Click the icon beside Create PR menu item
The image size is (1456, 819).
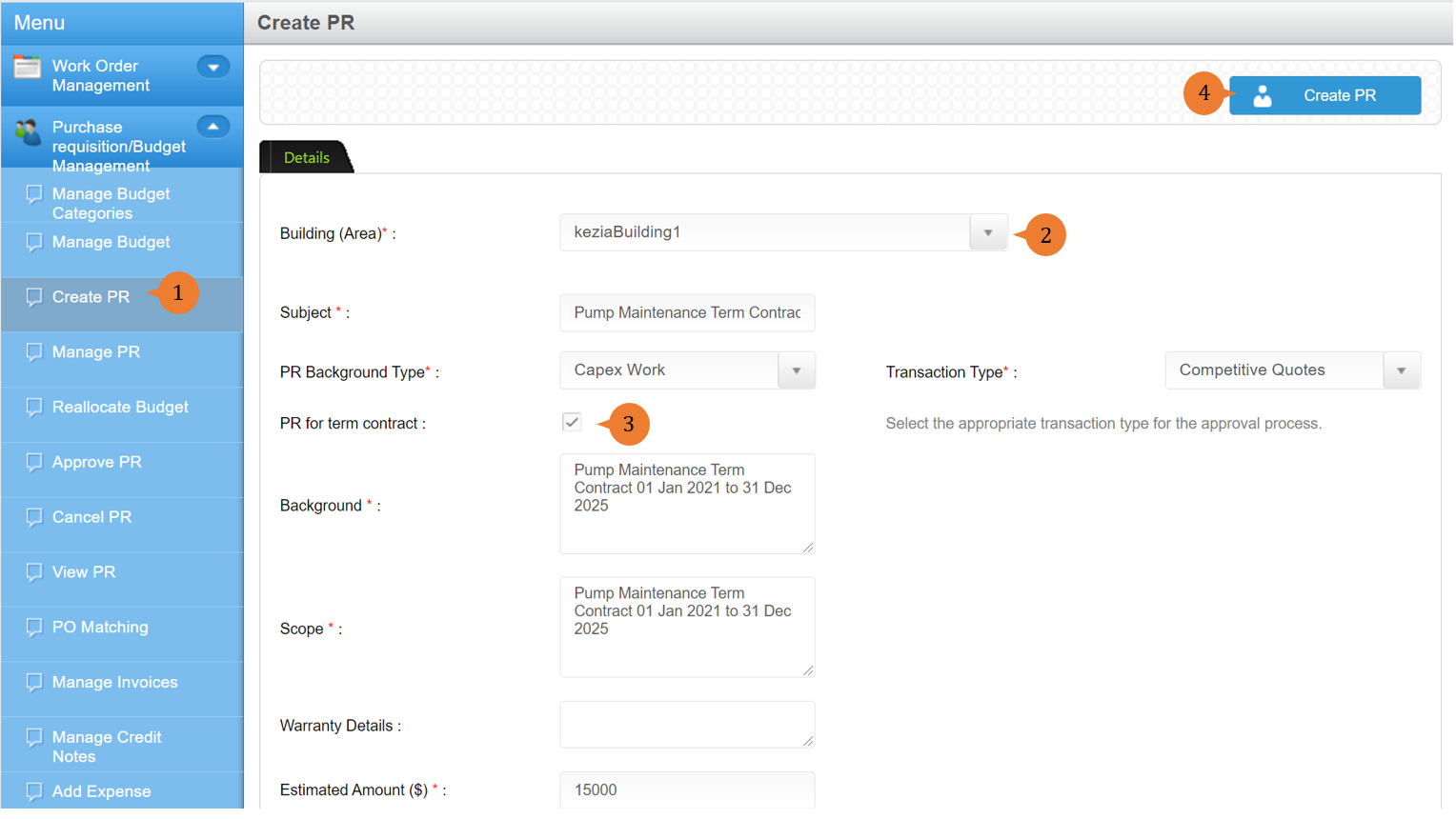pos(34,297)
